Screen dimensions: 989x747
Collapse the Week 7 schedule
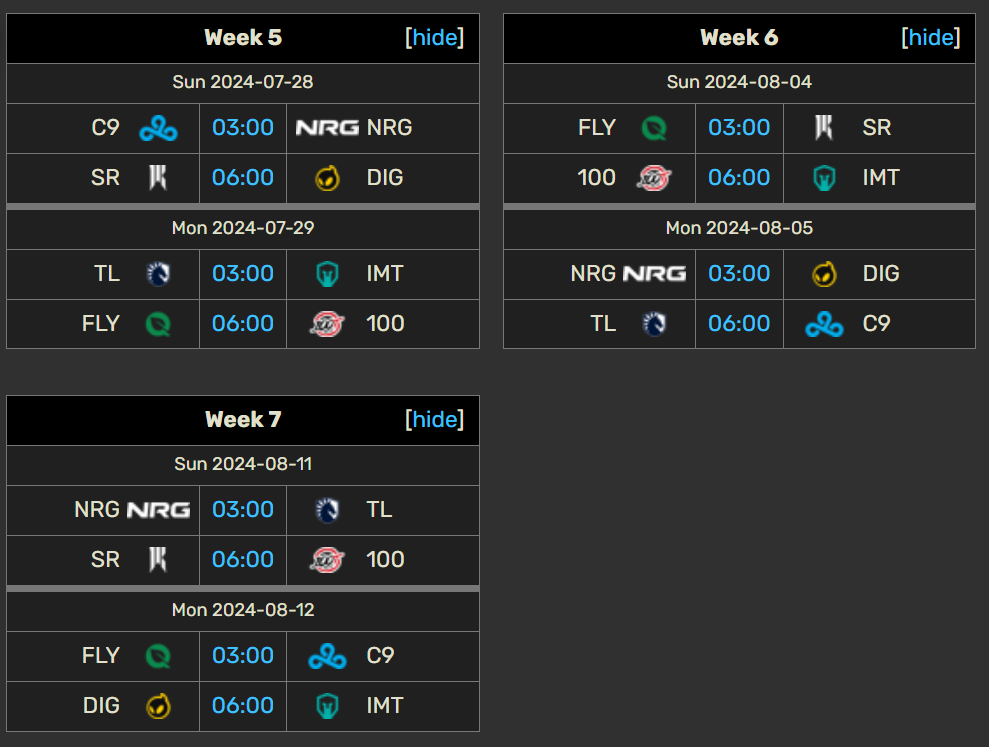click(x=435, y=420)
